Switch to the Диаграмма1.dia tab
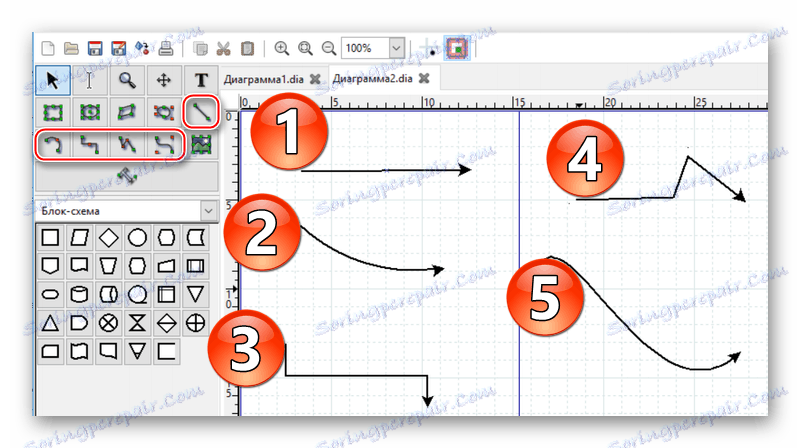Screen dimensions: 800x448 [263, 79]
